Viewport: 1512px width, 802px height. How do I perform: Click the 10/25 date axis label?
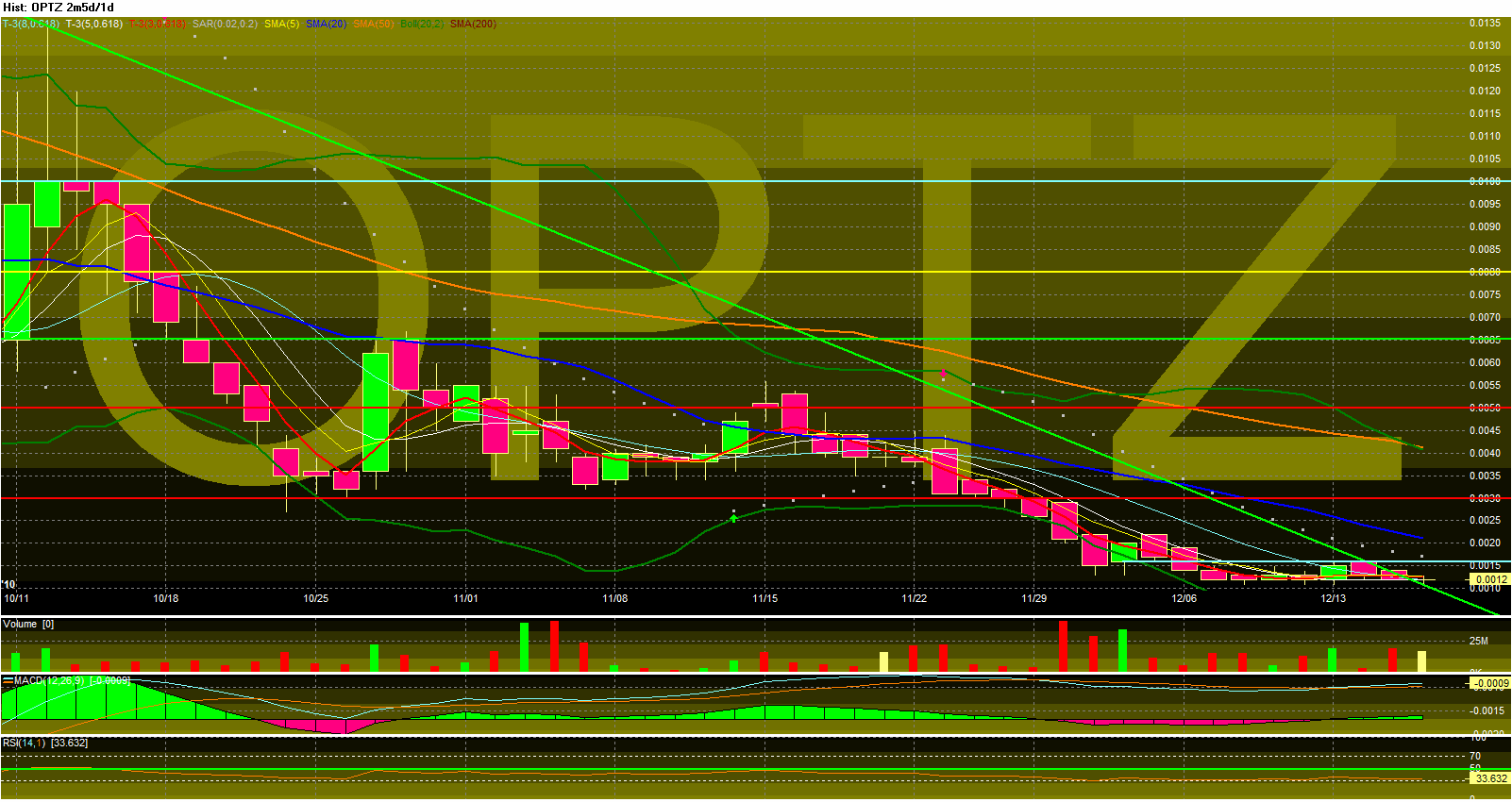point(315,598)
